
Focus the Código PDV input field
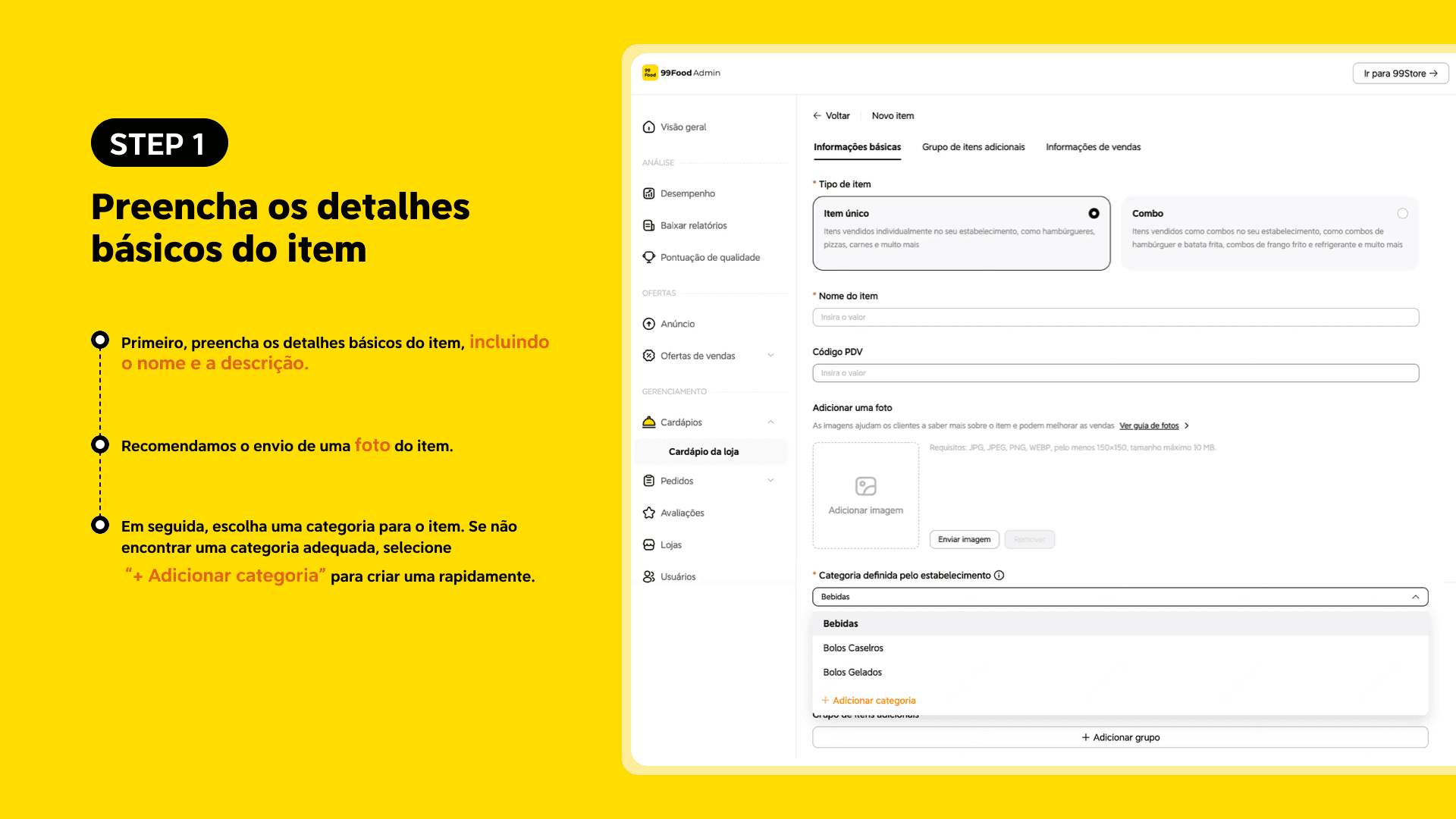(x=1116, y=373)
